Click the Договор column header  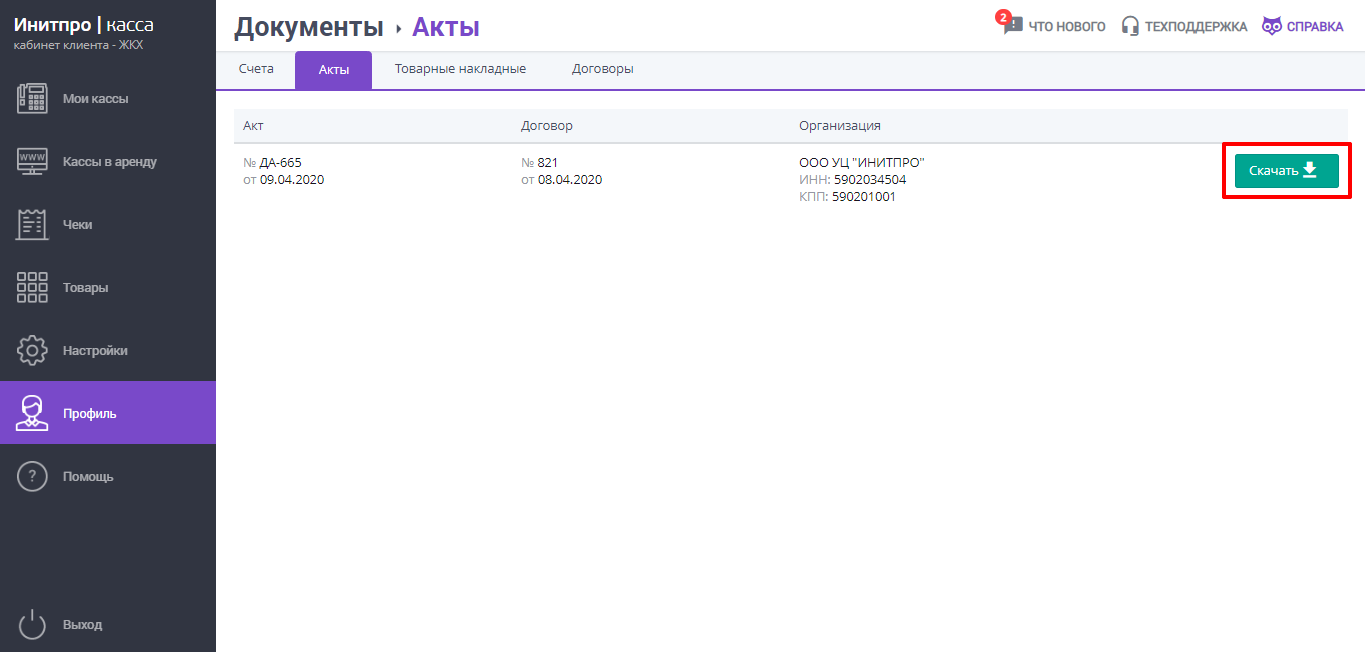click(x=547, y=125)
